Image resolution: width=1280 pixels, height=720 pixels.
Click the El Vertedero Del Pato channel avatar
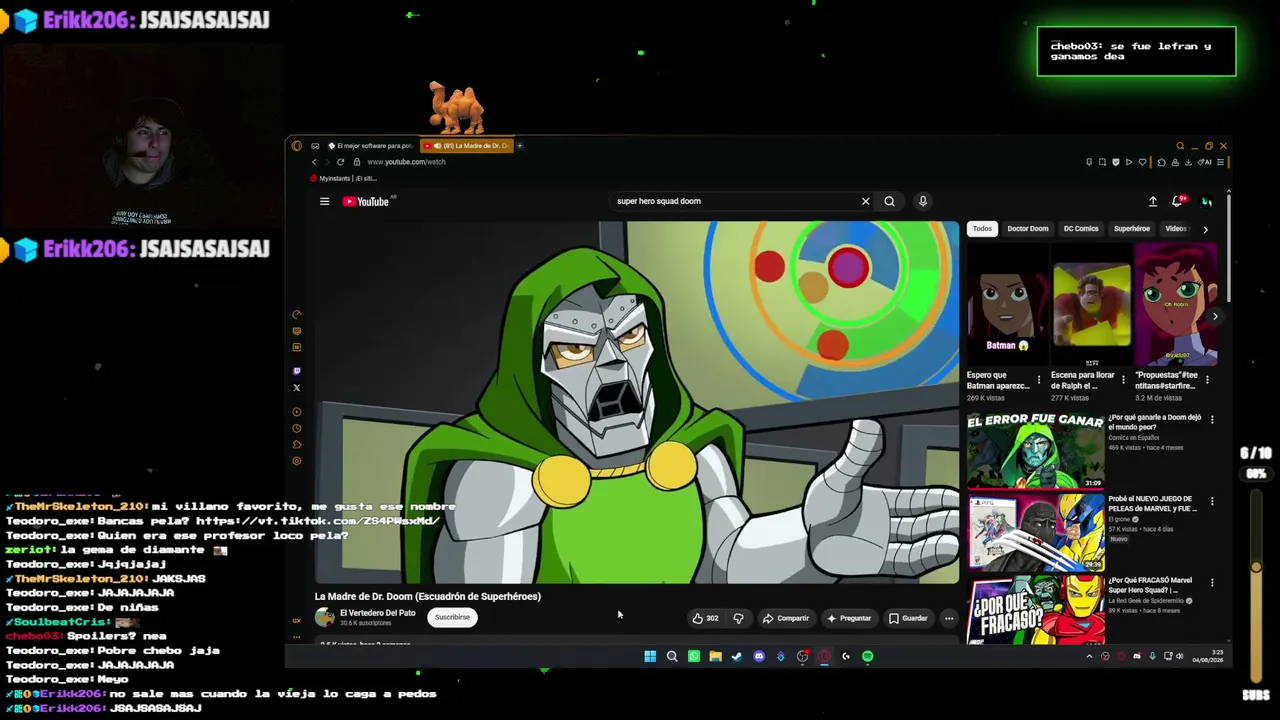coord(325,617)
